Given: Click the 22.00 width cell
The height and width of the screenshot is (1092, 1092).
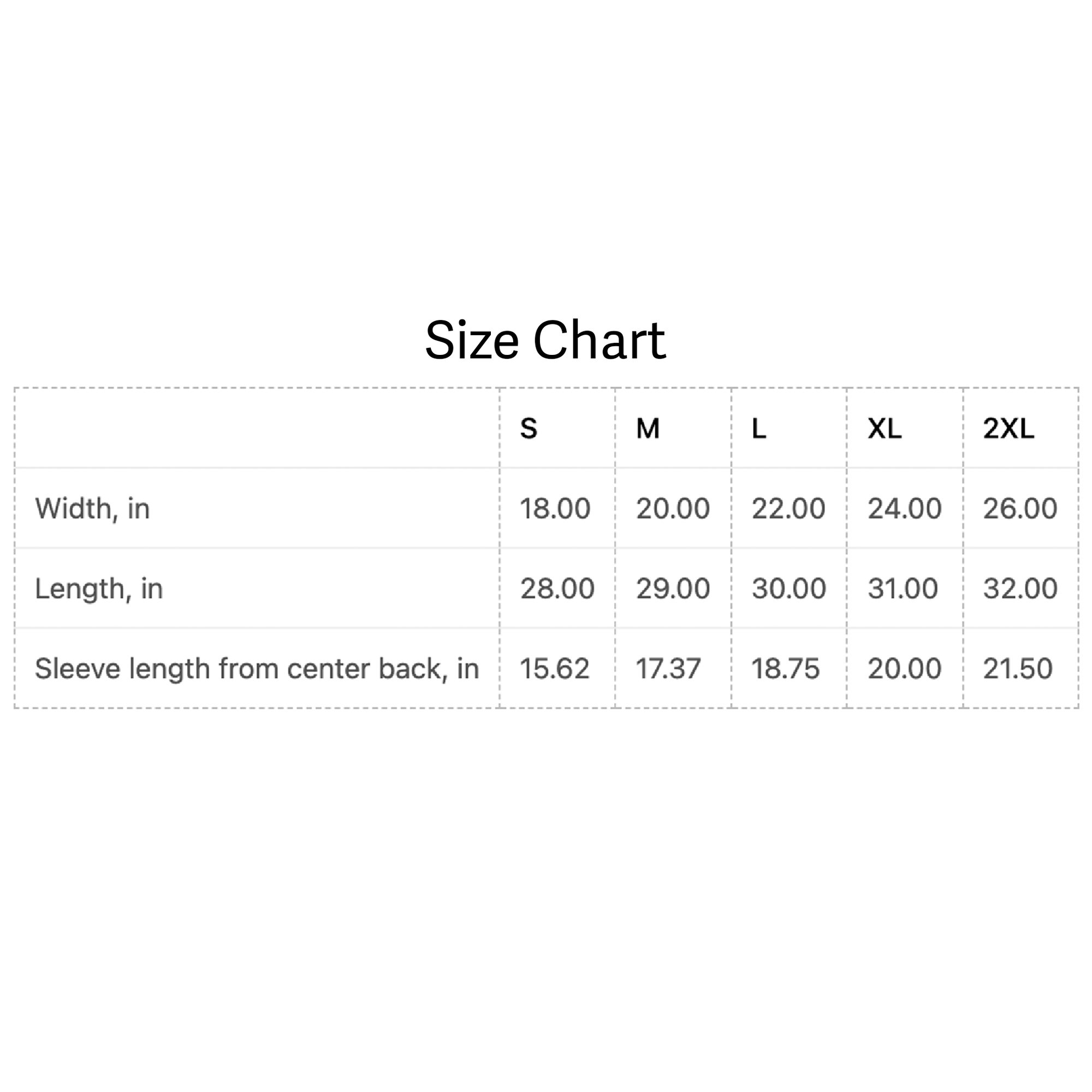Looking at the screenshot, I should [788, 508].
